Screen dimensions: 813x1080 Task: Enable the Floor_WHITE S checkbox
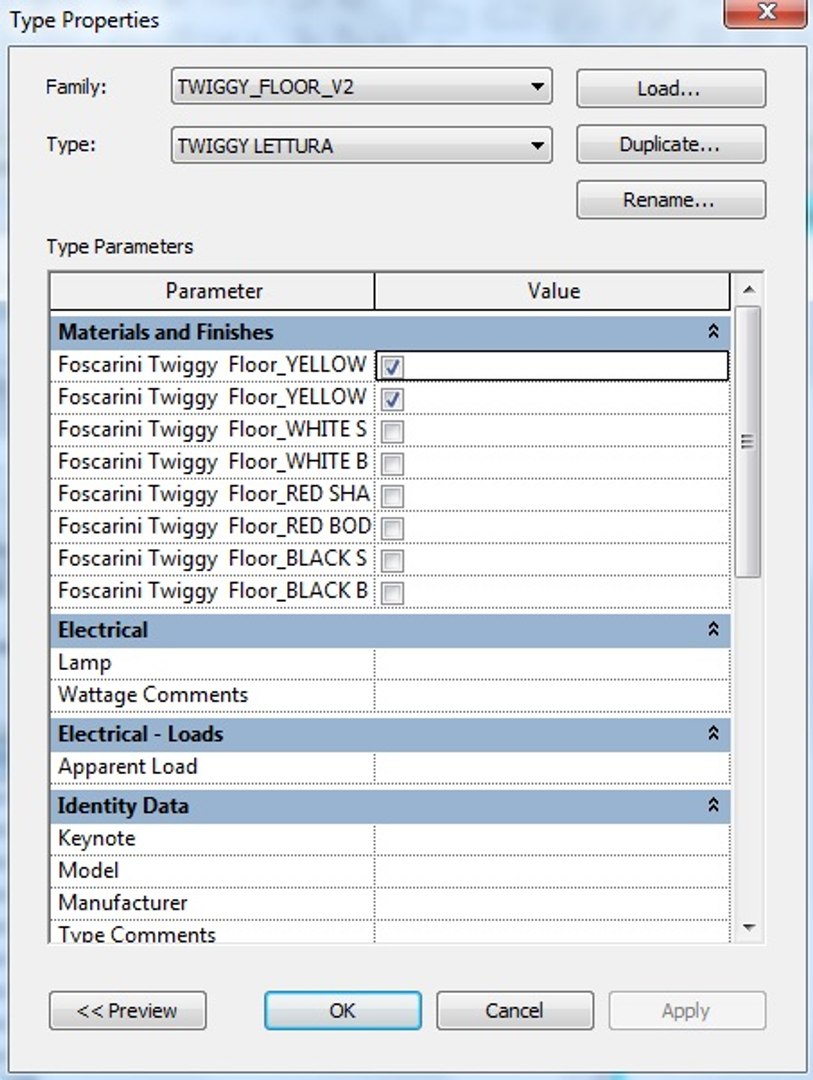392,431
